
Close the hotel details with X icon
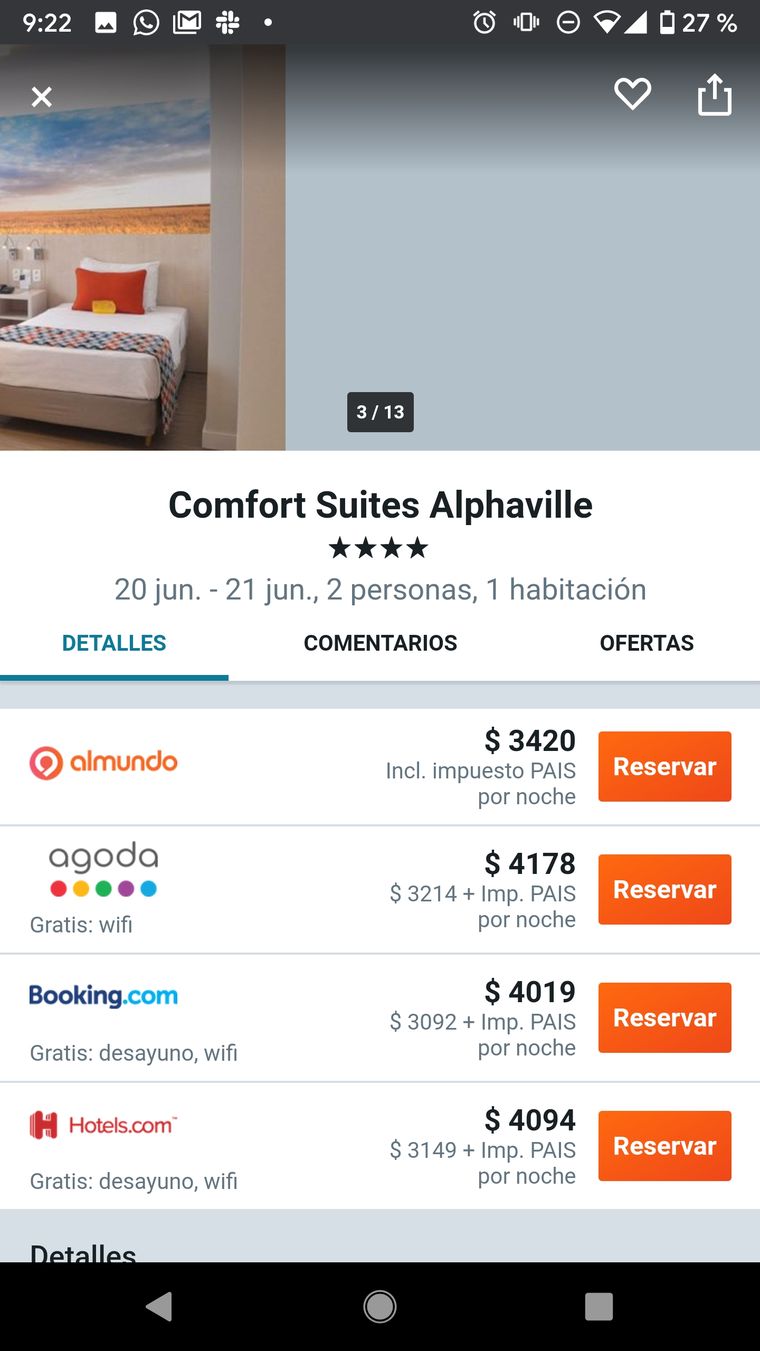coord(41,97)
